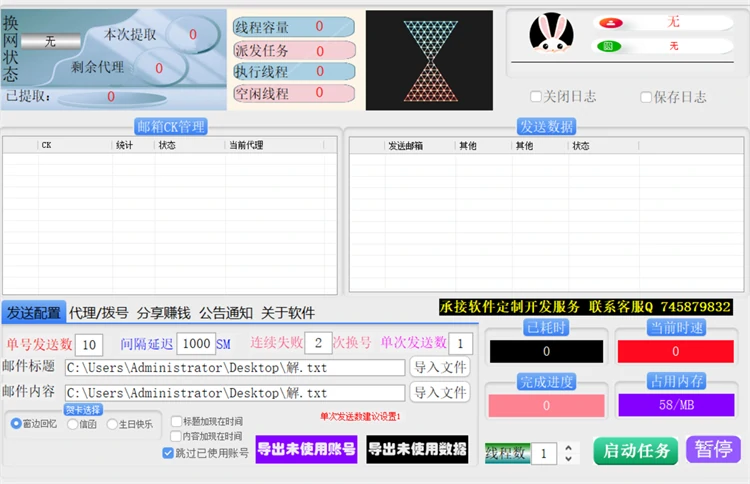This screenshot has height=484, width=750.
Task: Click the 邮箱CK管理 panel label
Action: [x=171, y=127]
